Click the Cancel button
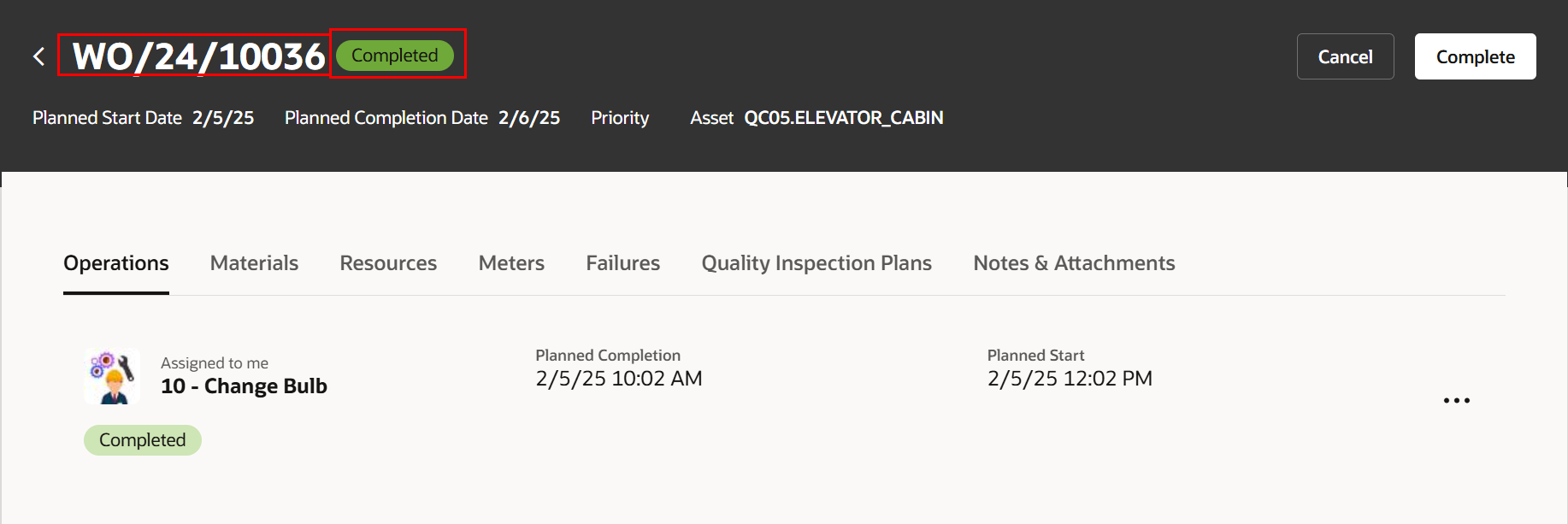This screenshot has width=1568, height=524. tap(1345, 56)
